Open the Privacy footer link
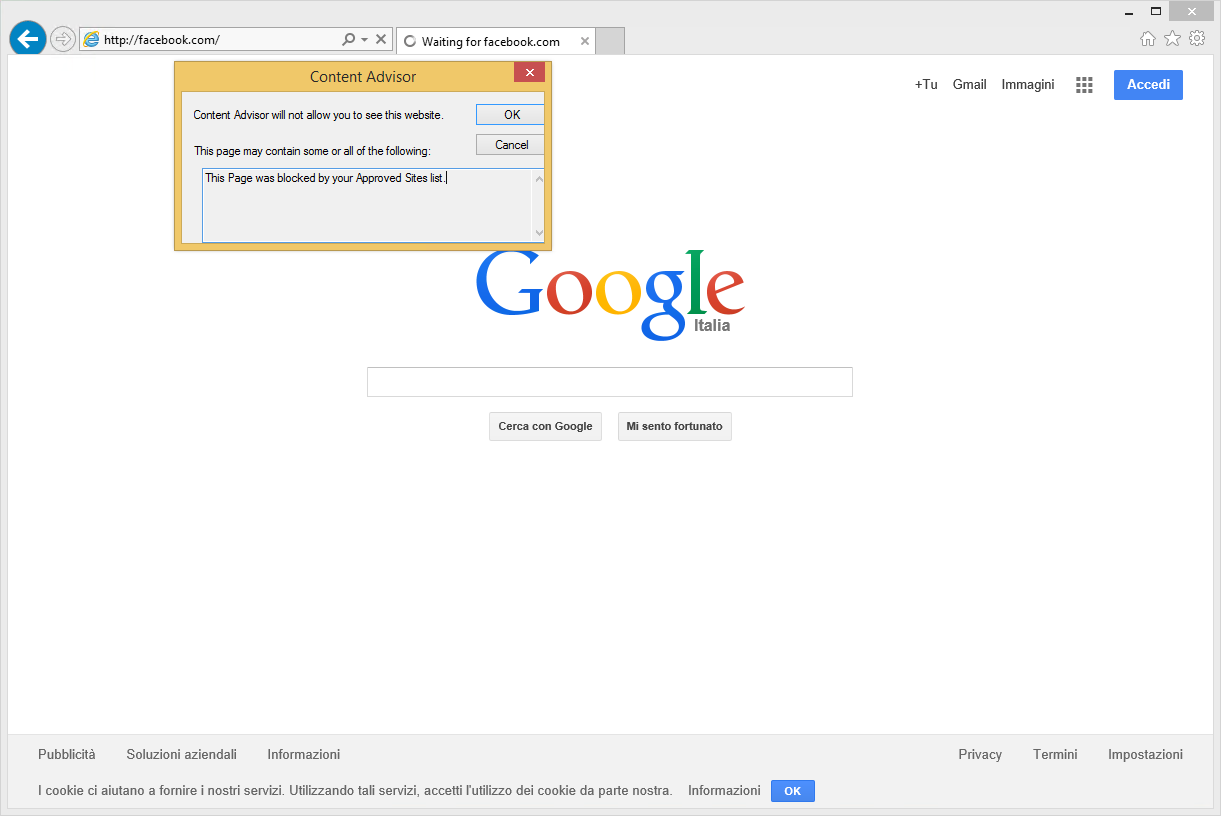This screenshot has width=1221, height=816. [x=980, y=754]
